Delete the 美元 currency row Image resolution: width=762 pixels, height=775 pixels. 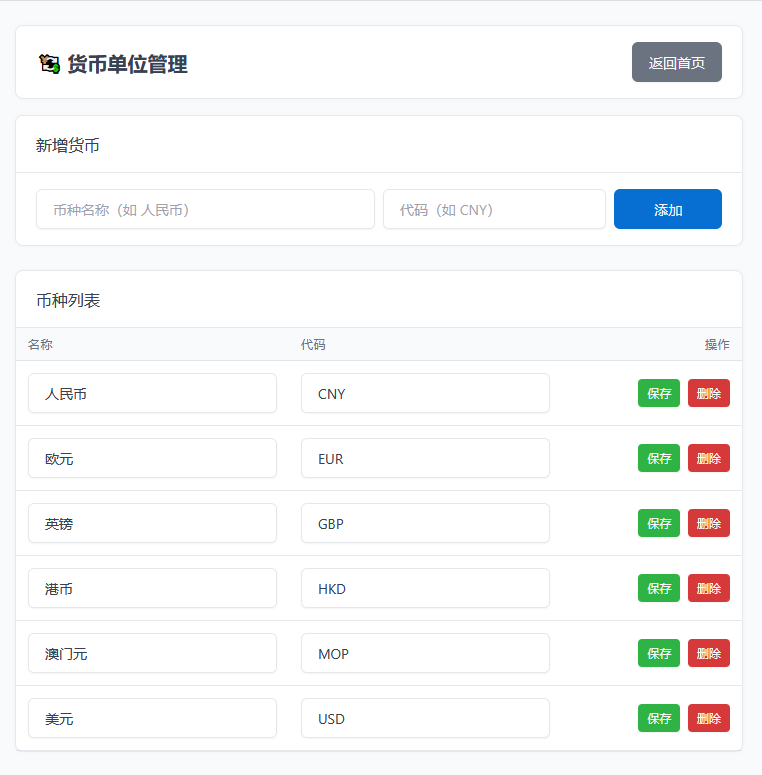pos(708,718)
